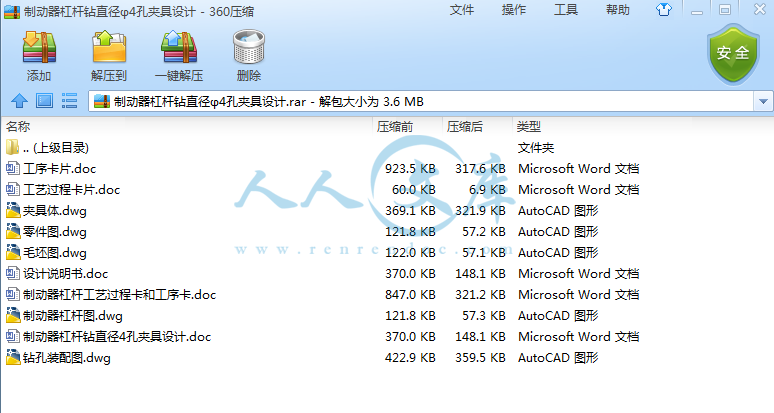Open the 工具 menu
Image resolution: width=774 pixels, height=413 pixels.
click(566, 10)
